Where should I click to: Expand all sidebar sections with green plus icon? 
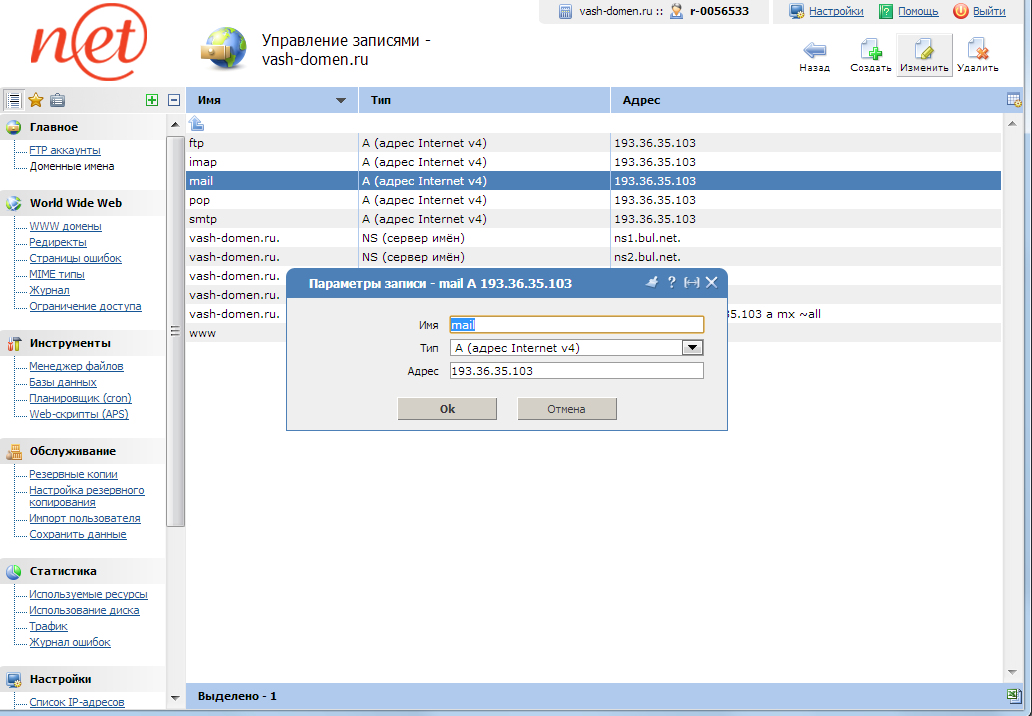tap(152, 100)
